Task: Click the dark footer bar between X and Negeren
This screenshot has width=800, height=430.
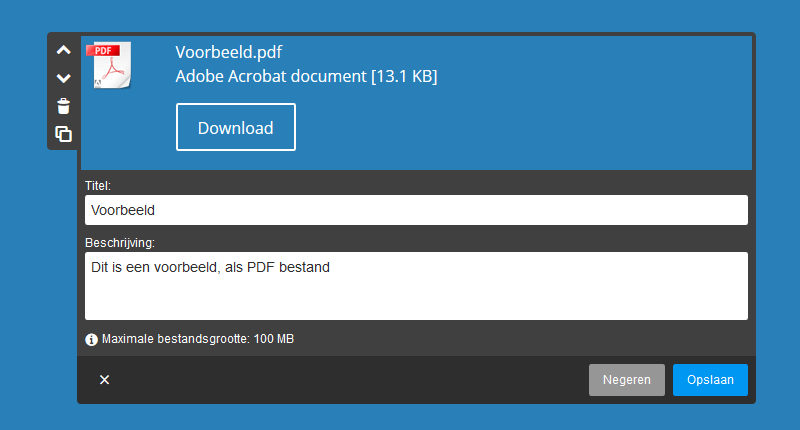Action: point(347,380)
